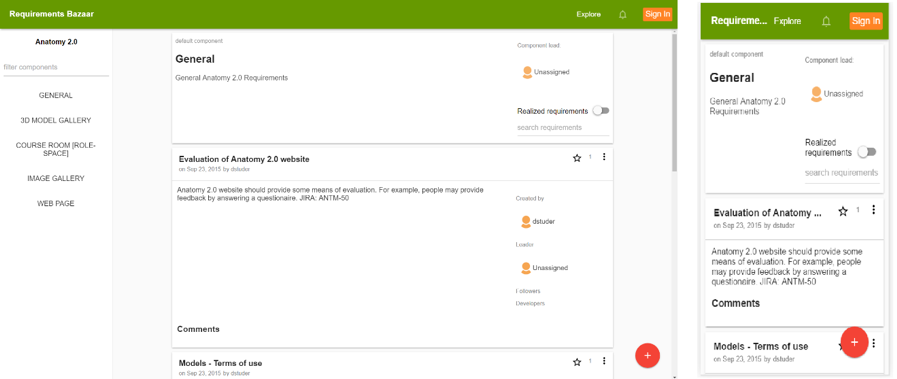Click the Unassigned component lead avatar in desktop view

[527, 72]
